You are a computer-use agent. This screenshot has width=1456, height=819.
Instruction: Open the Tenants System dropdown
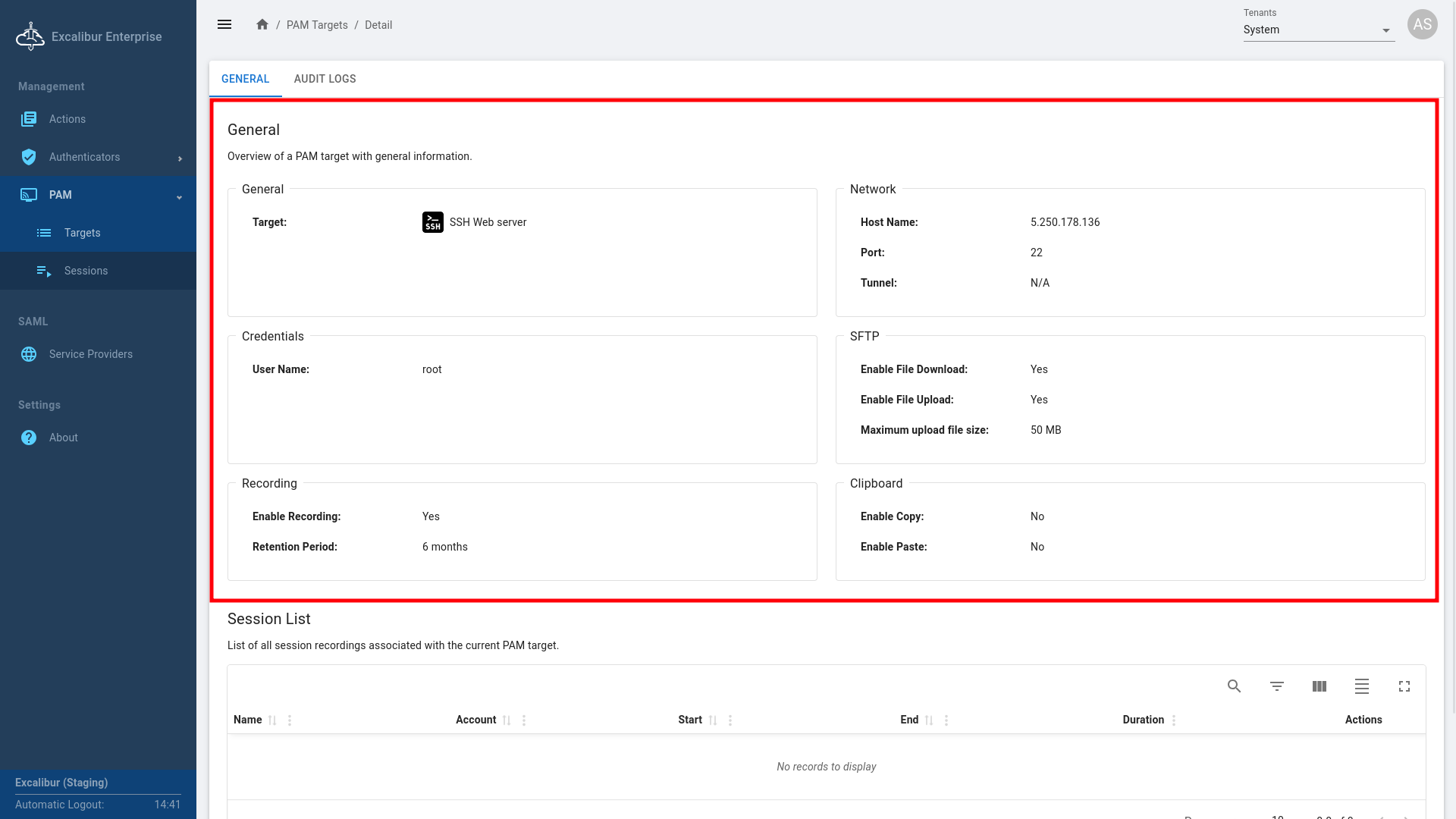click(1318, 30)
